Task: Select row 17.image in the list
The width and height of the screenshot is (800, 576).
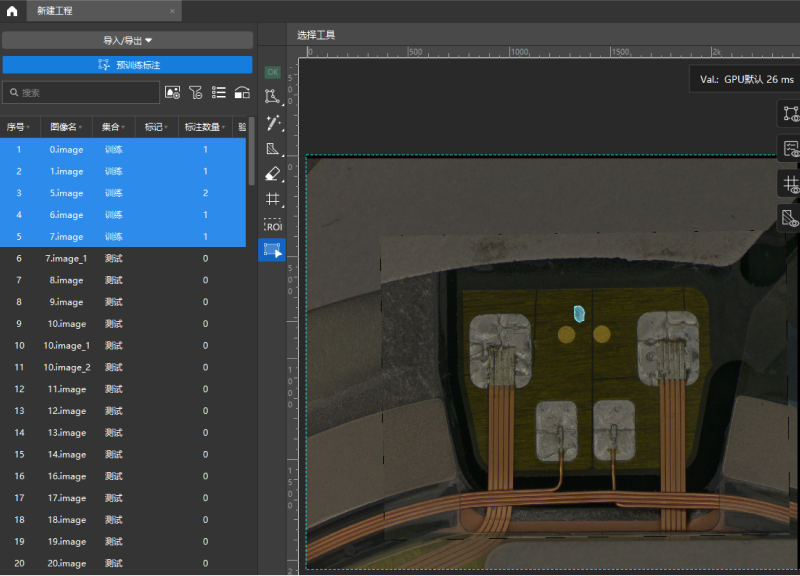Action: coord(123,498)
